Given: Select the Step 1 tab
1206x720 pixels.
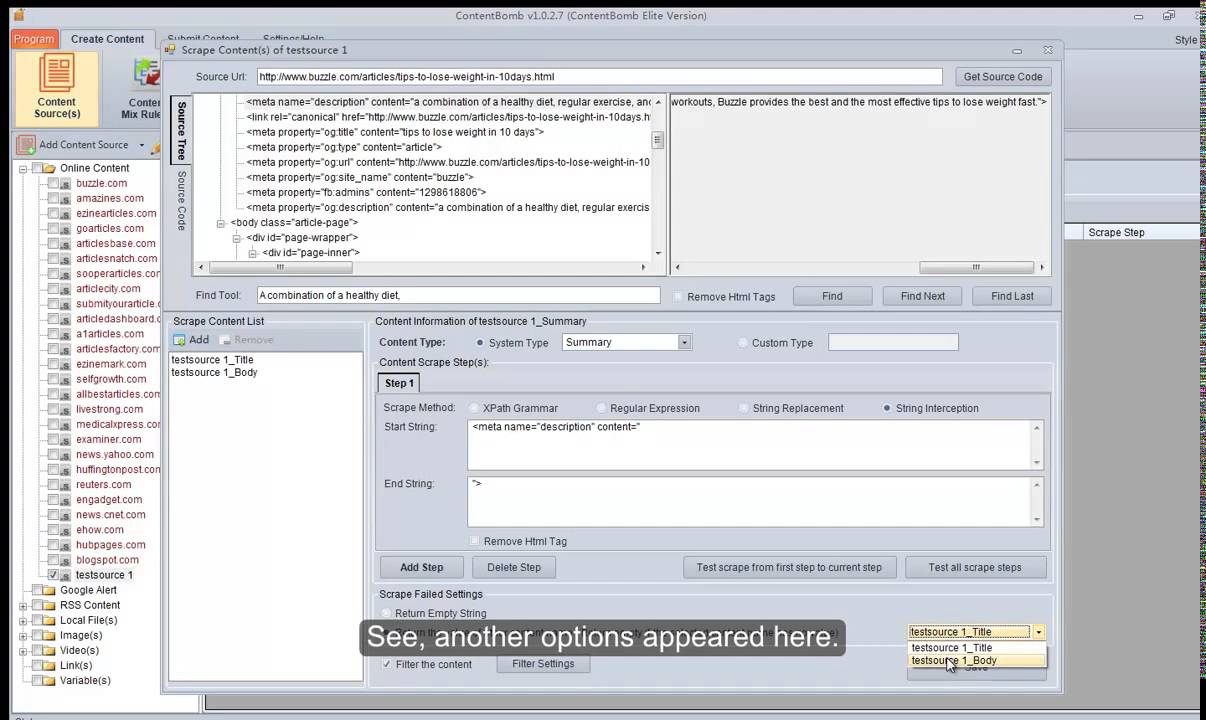Looking at the screenshot, I should point(399,383).
